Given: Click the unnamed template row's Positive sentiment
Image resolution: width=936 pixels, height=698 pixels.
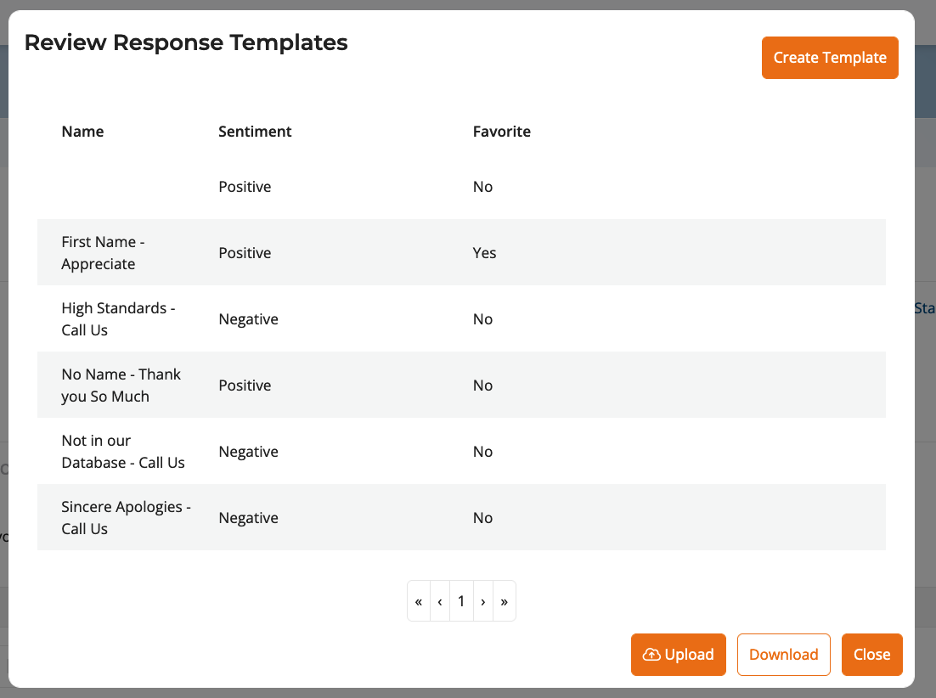Looking at the screenshot, I should click(x=245, y=187).
